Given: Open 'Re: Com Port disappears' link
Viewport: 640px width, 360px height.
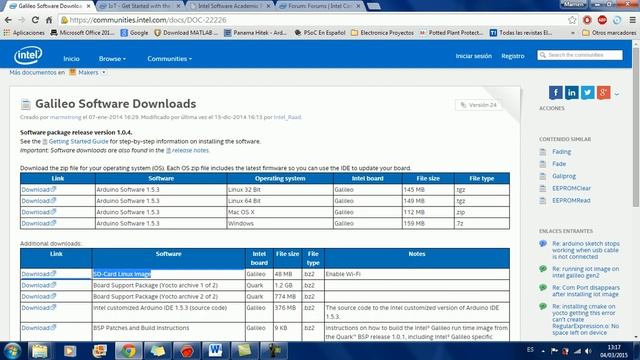Looking at the screenshot, I should tap(586, 291).
